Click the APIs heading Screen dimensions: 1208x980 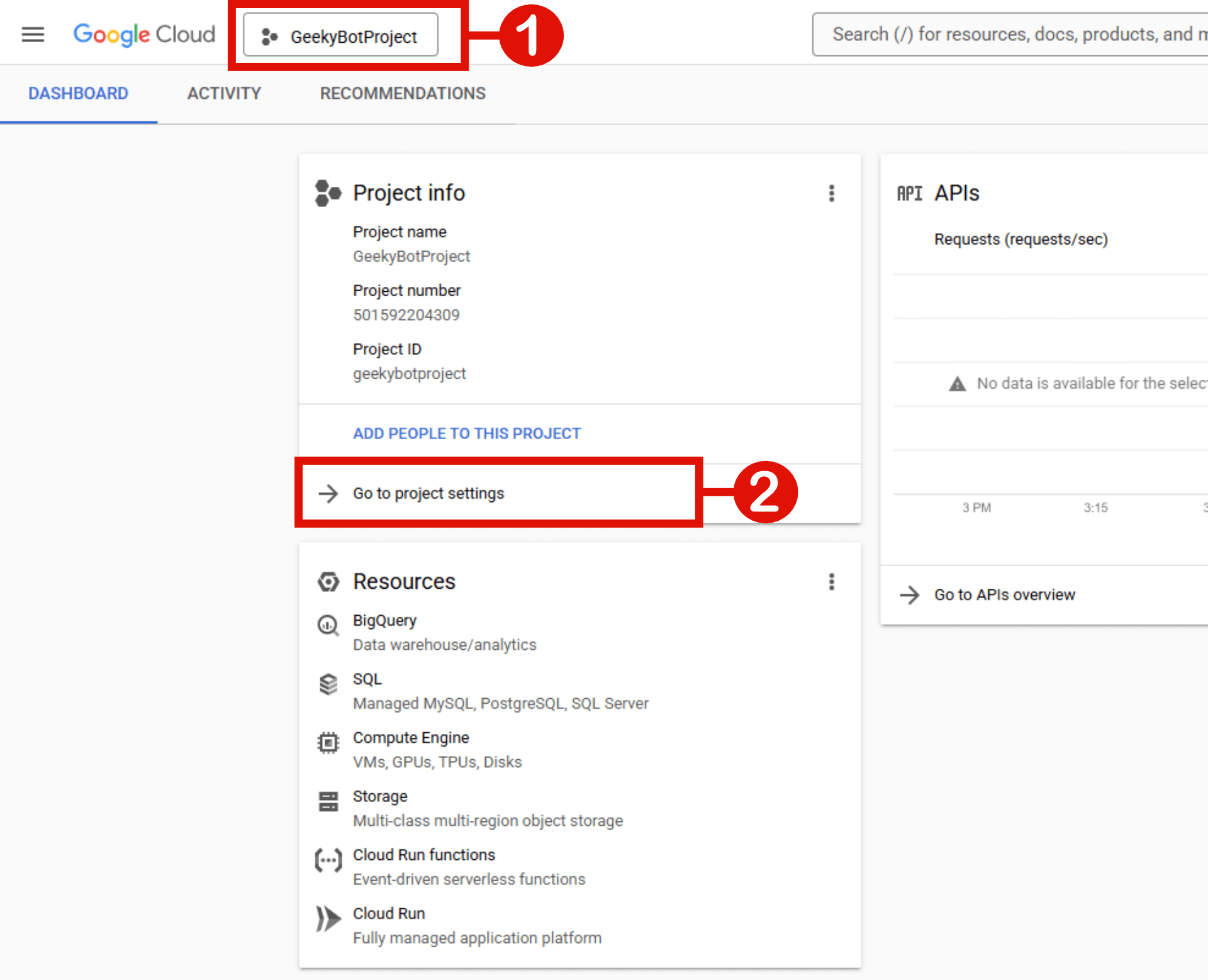[x=956, y=193]
